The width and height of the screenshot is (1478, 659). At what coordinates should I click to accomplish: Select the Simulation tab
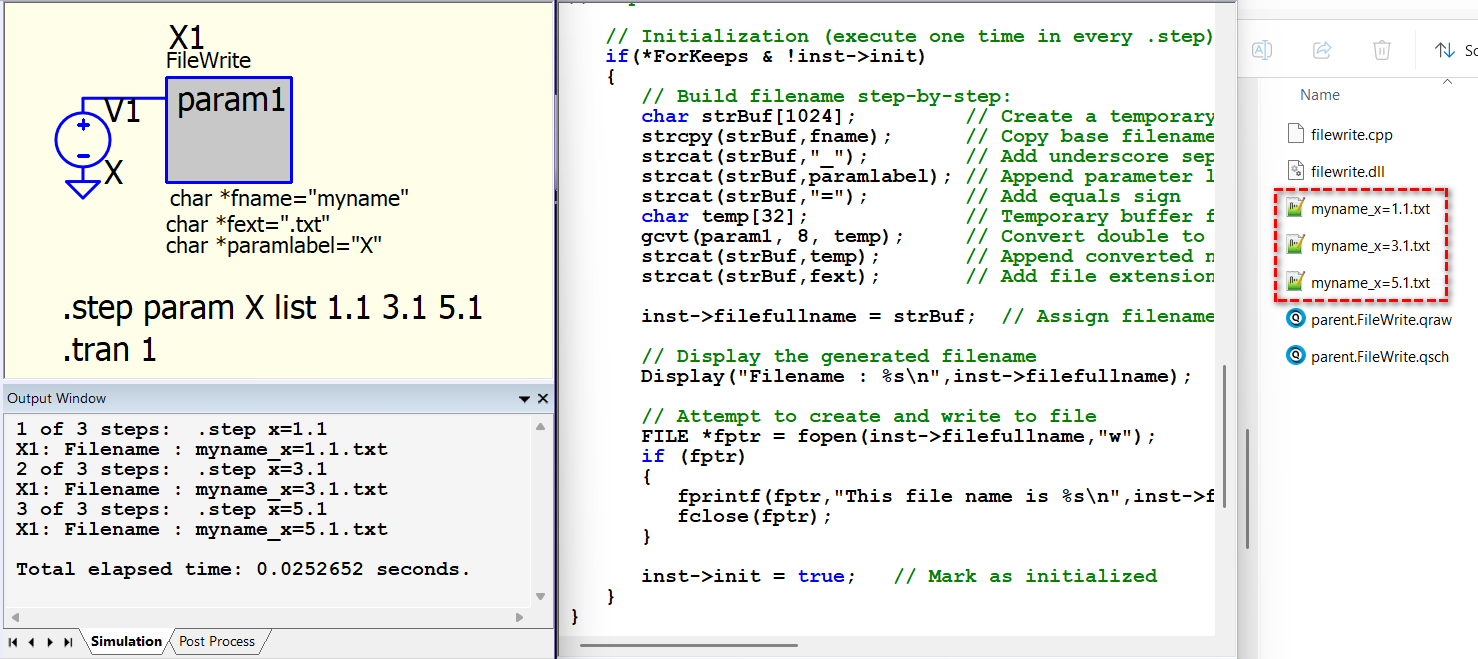click(126, 641)
